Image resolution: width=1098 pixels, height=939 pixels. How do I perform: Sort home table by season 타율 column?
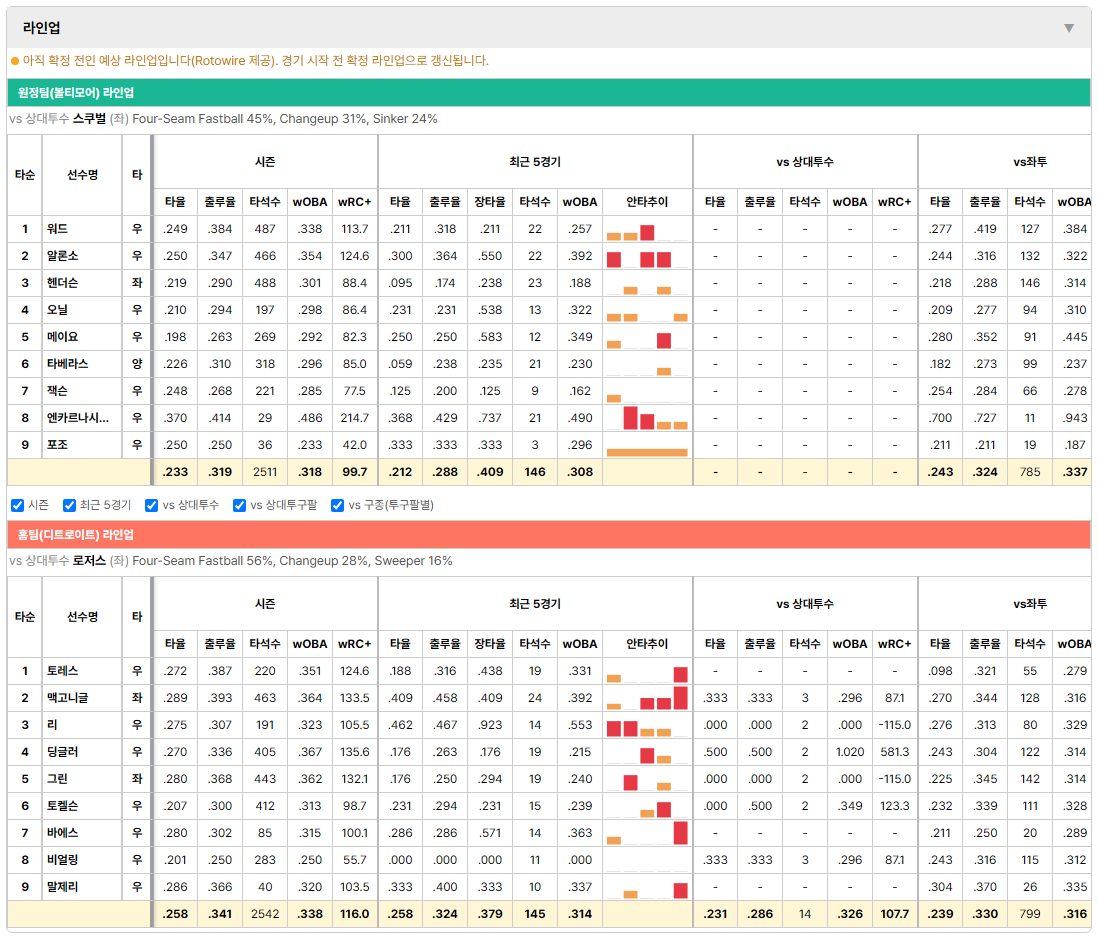click(x=175, y=644)
